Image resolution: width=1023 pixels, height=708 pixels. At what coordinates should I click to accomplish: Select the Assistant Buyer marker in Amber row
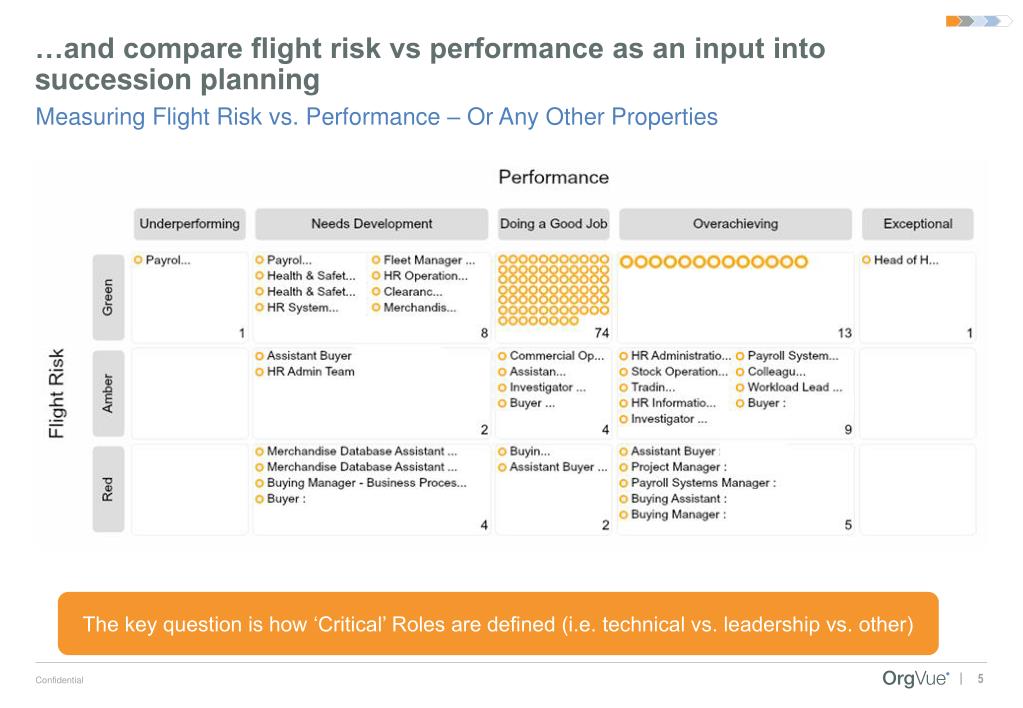tap(259, 356)
